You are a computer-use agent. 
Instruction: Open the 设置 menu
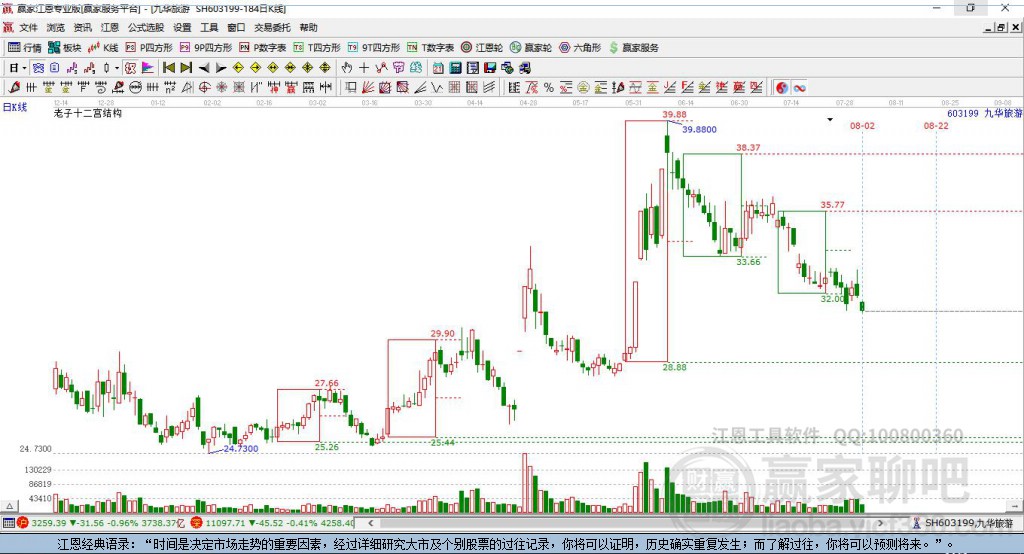182,27
